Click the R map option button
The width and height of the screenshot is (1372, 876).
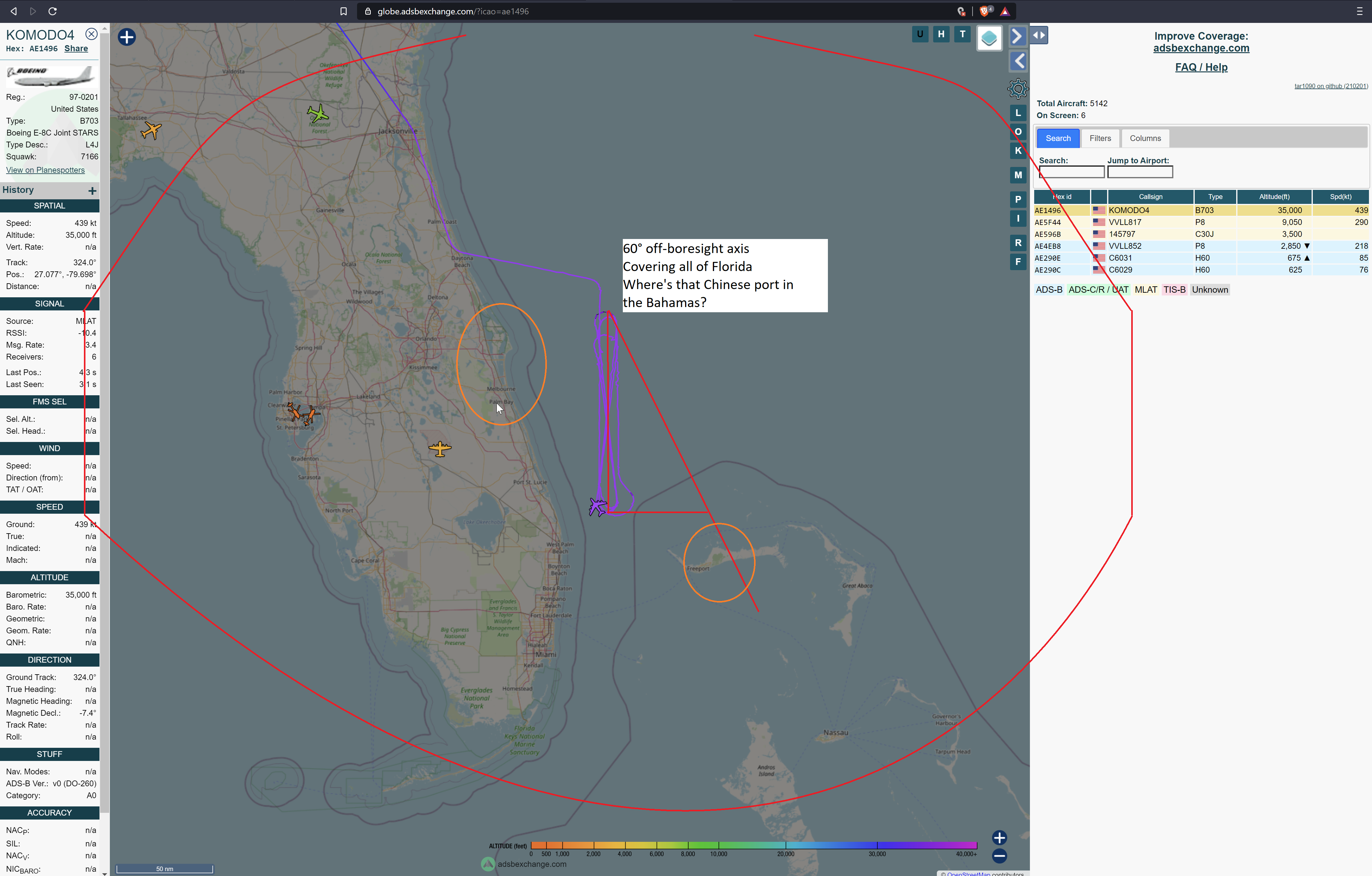point(1018,243)
